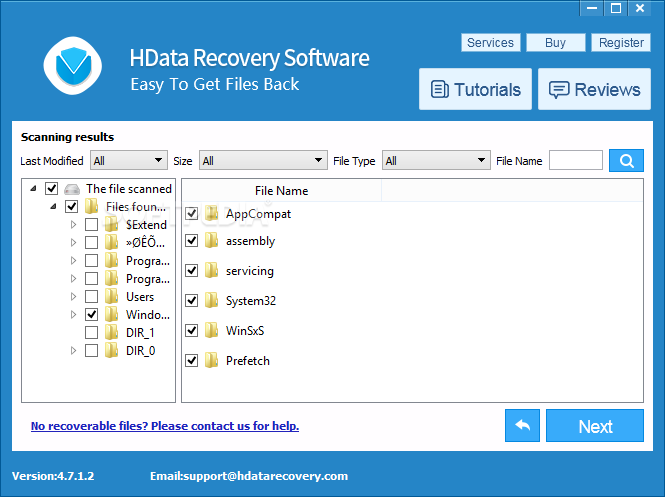Expand the DIR_0 tree node

coord(73,351)
